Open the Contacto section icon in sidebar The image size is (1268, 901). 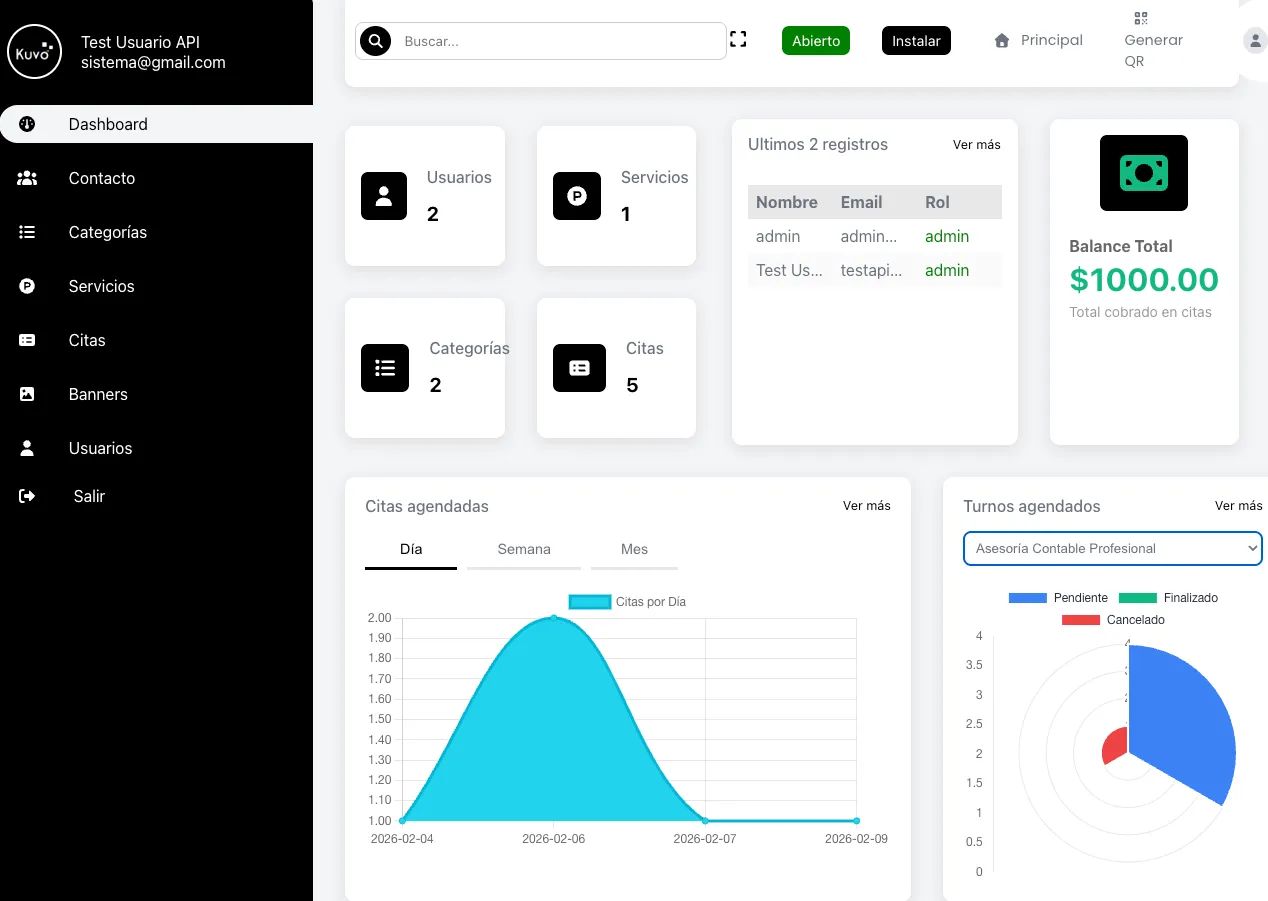click(29, 178)
